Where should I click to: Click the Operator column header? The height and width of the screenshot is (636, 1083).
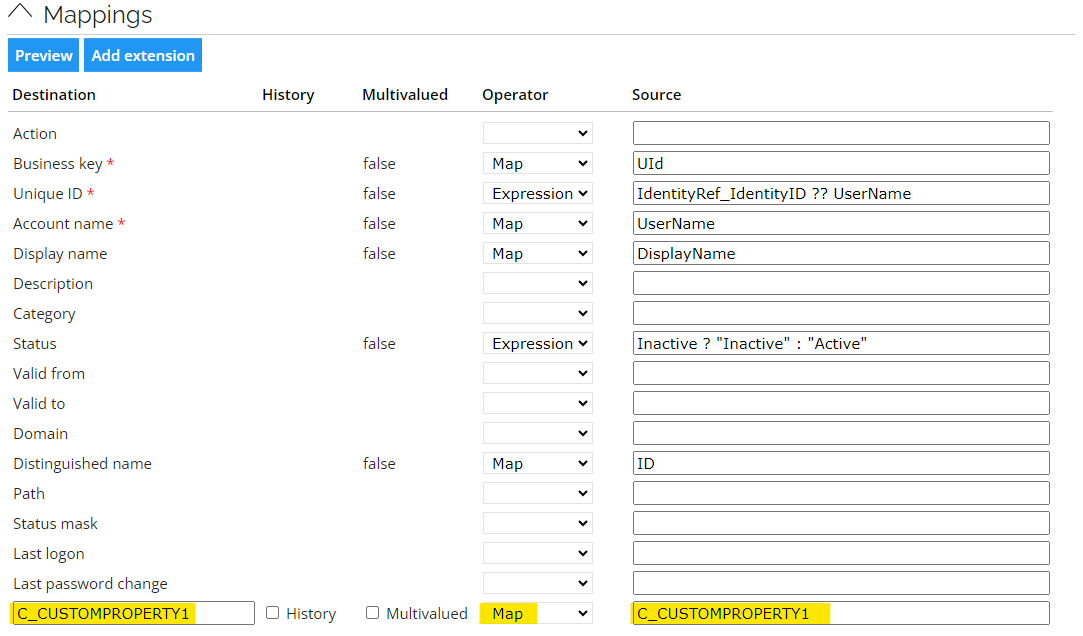(x=515, y=95)
